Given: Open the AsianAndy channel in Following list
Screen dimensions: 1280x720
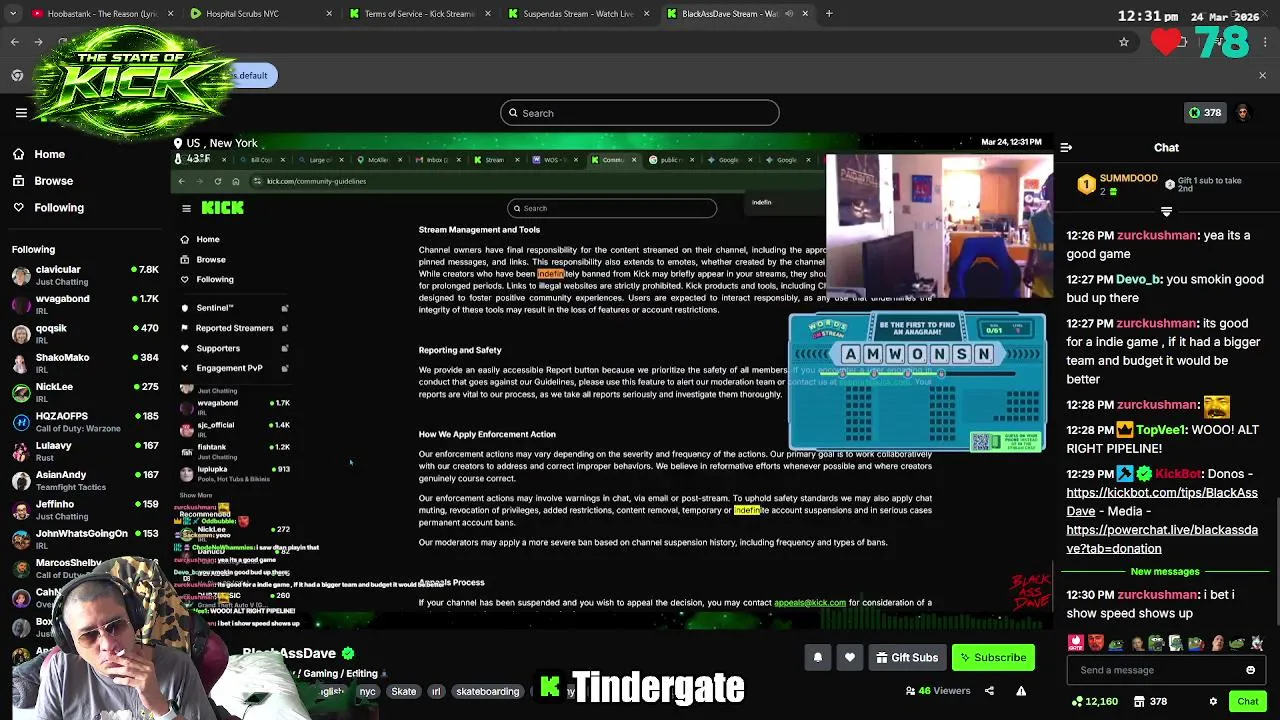Looking at the screenshot, I should pyautogui.click(x=85, y=480).
